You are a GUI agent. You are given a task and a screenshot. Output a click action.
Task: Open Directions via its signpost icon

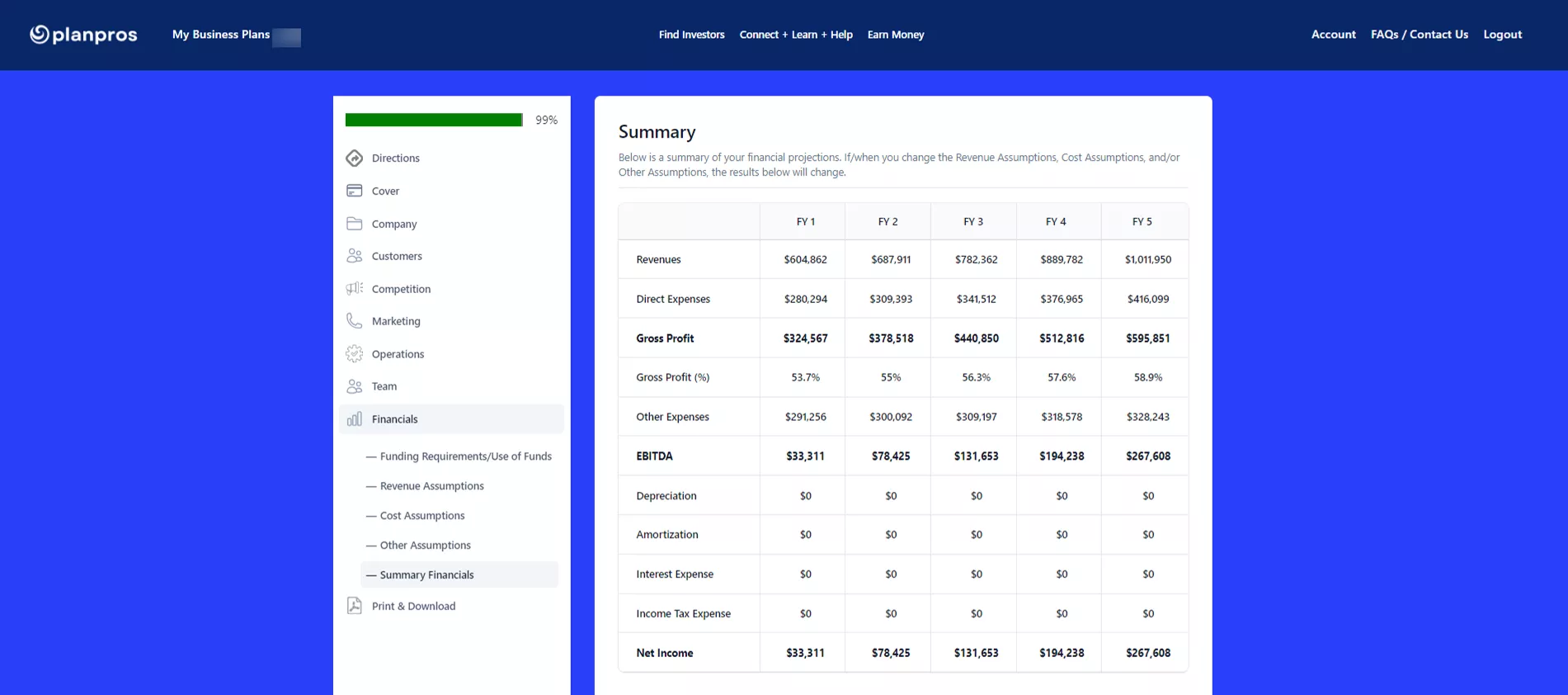click(355, 158)
